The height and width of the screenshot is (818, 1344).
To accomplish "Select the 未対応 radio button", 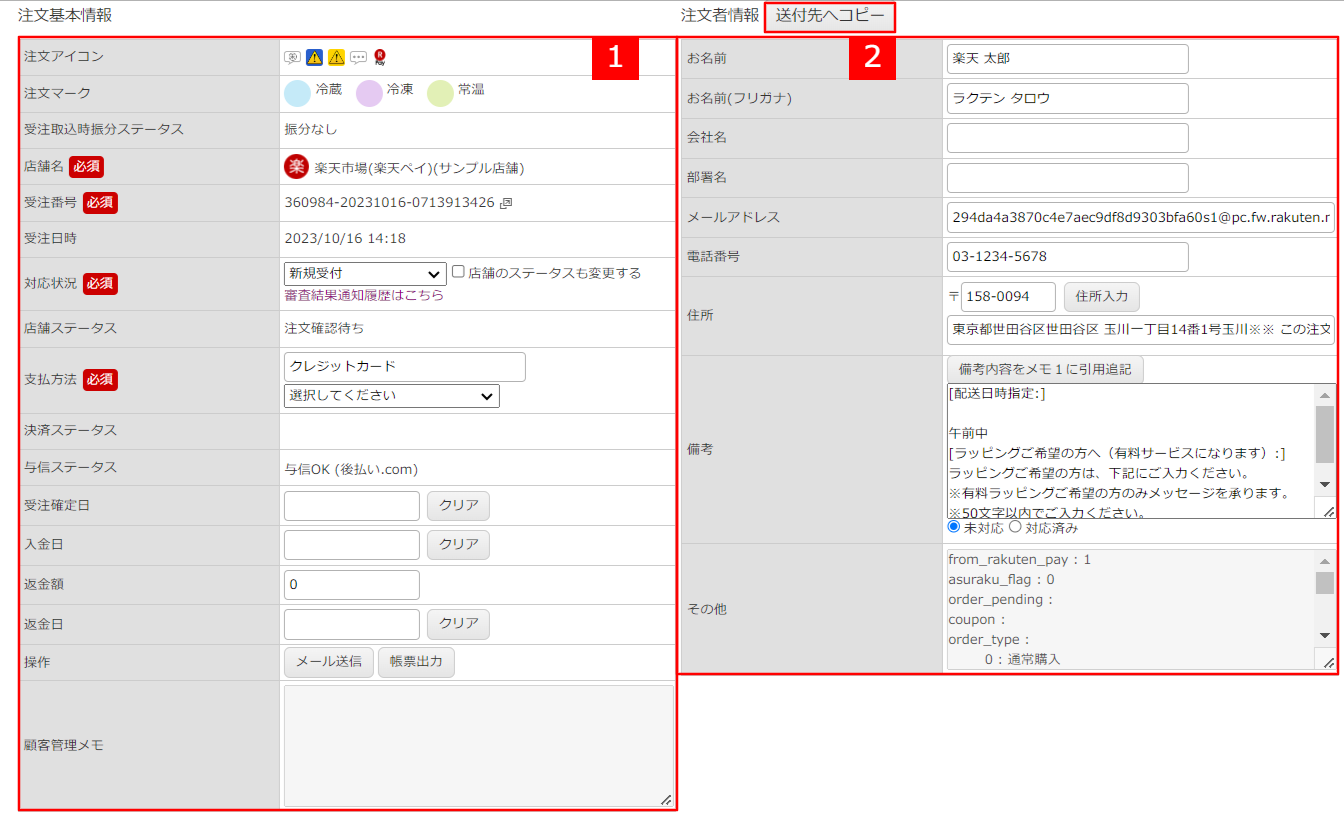I will click(954, 527).
